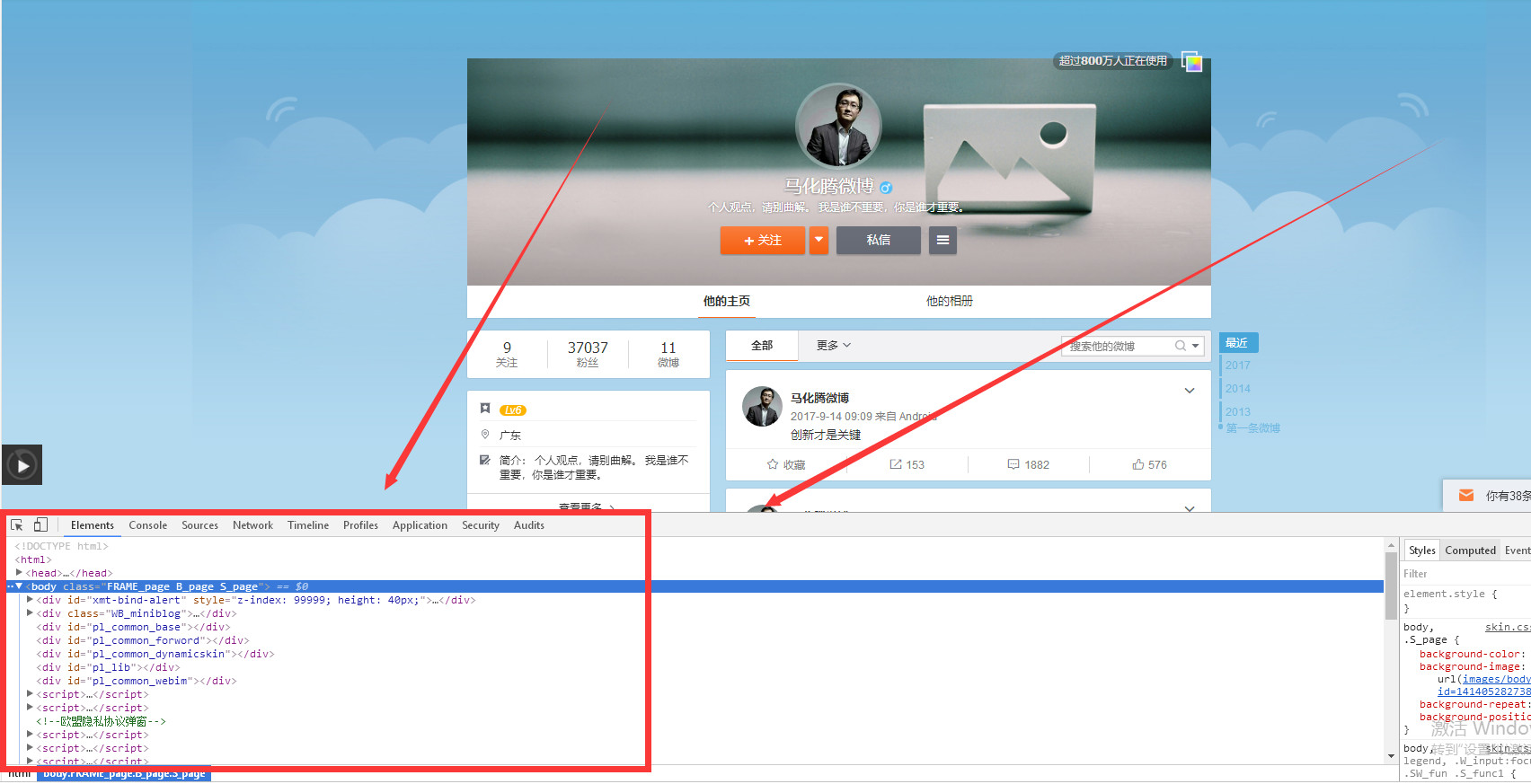Click the 收藏 favorite star button
Viewport: 1531px width, 784px height.
tap(786, 465)
